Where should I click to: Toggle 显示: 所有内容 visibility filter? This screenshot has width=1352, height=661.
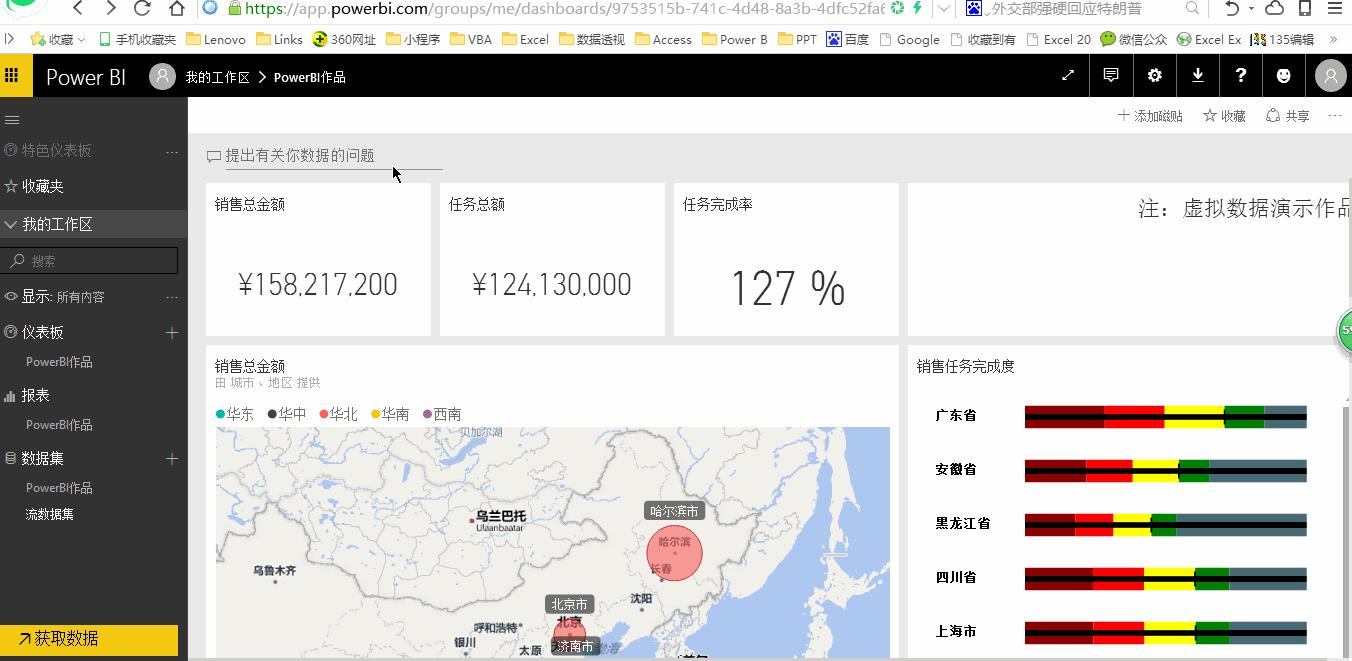(60, 296)
